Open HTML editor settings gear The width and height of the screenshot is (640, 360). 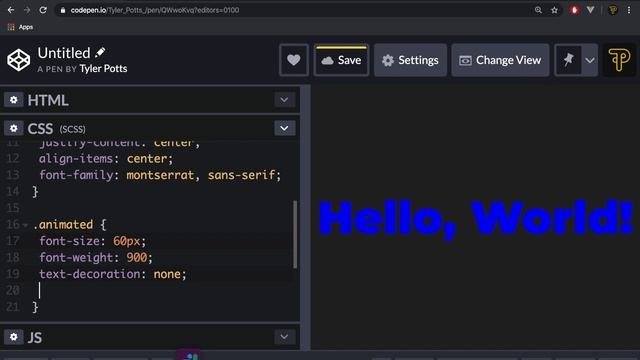point(13,100)
